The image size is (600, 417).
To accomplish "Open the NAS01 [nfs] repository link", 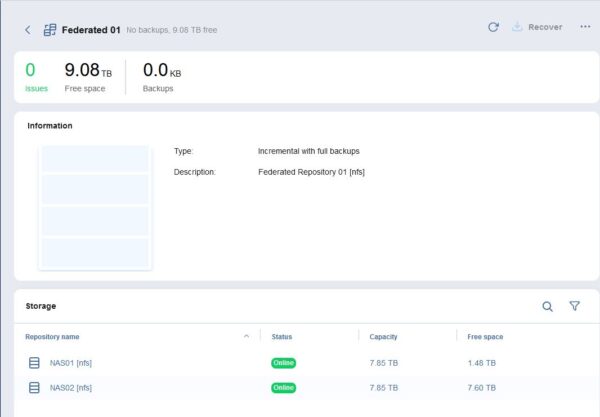I will (x=71, y=363).
